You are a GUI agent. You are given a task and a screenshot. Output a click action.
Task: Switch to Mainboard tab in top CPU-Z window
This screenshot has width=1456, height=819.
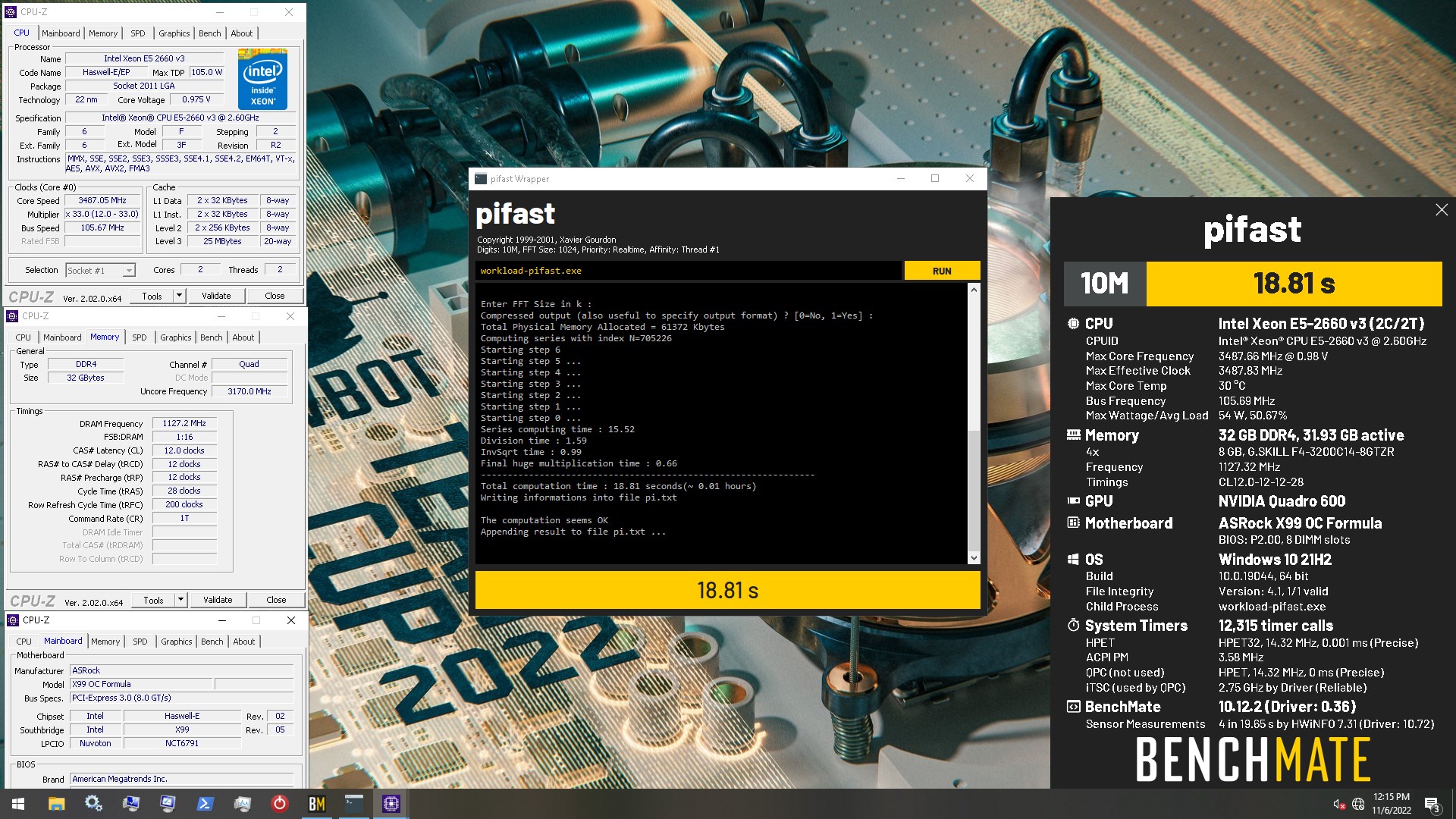pos(61,33)
